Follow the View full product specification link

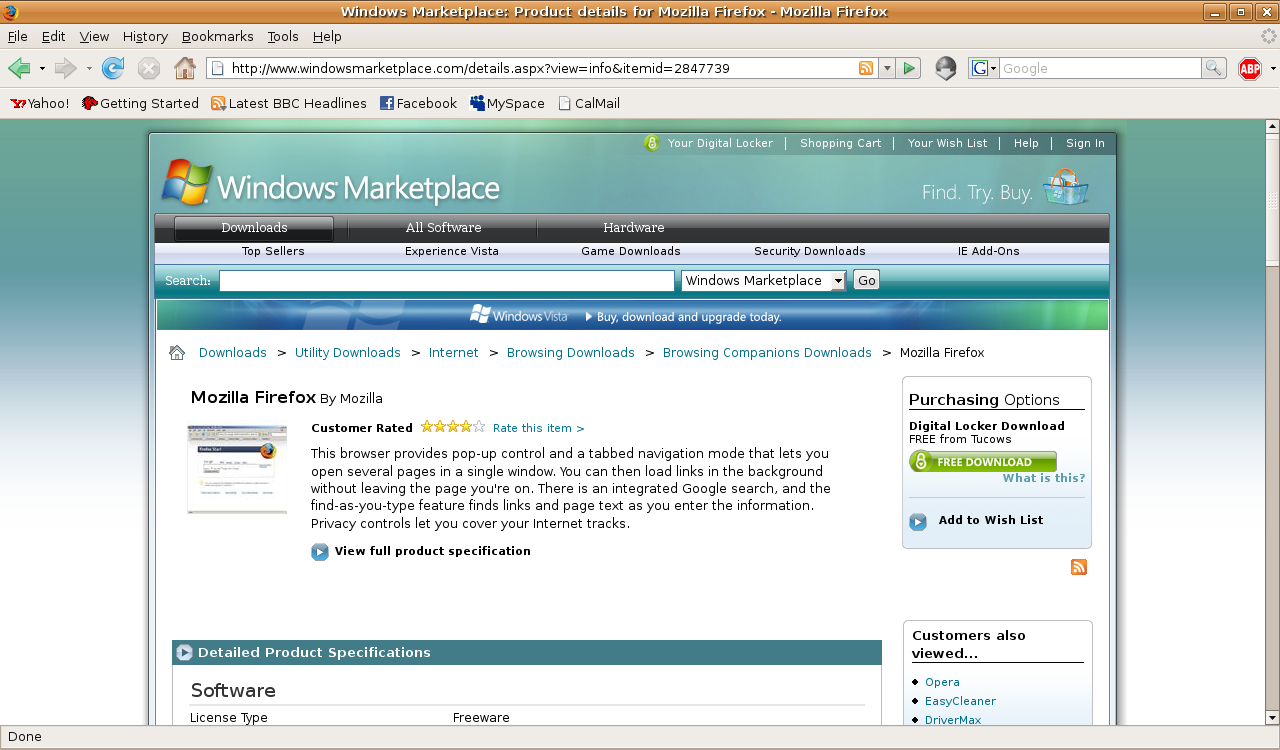432,551
